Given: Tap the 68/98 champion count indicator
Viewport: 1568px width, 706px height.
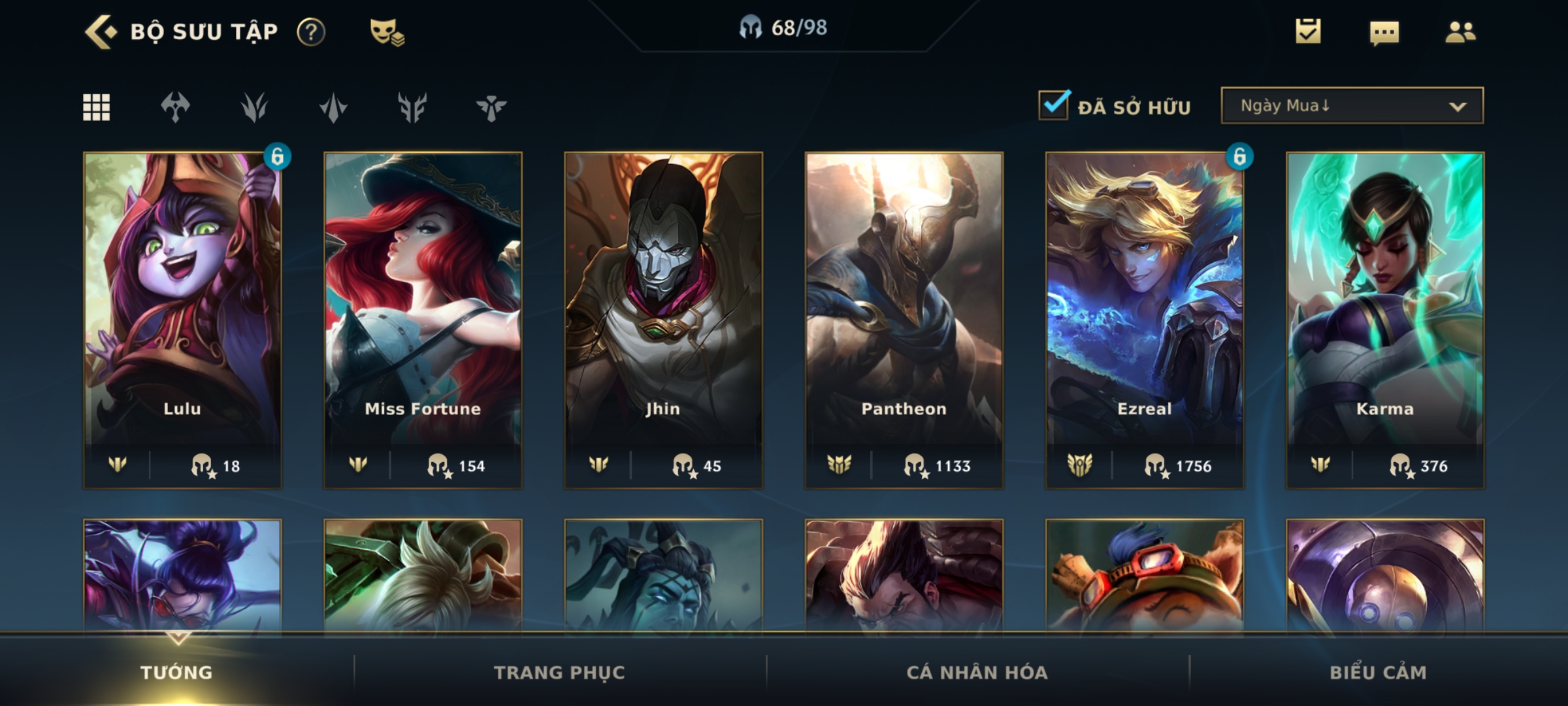Looking at the screenshot, I should [x=783, y=27].
